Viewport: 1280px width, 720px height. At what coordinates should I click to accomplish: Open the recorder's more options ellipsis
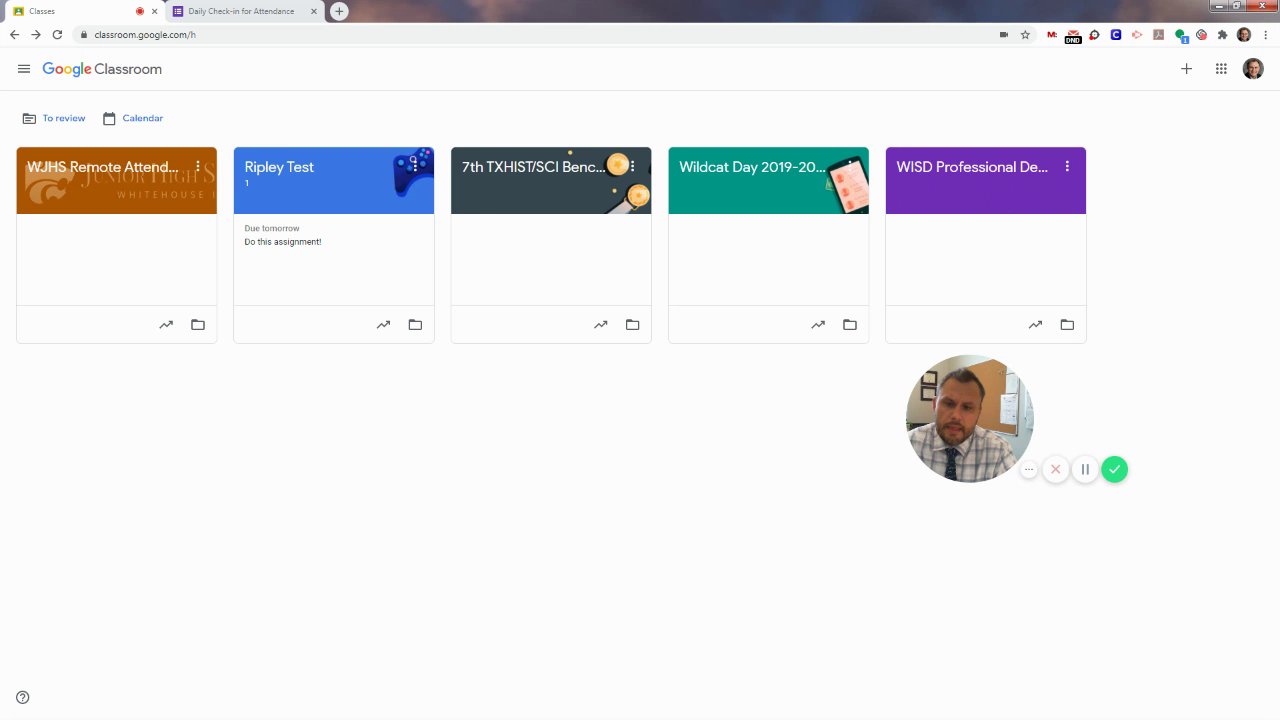(1029, 469)
